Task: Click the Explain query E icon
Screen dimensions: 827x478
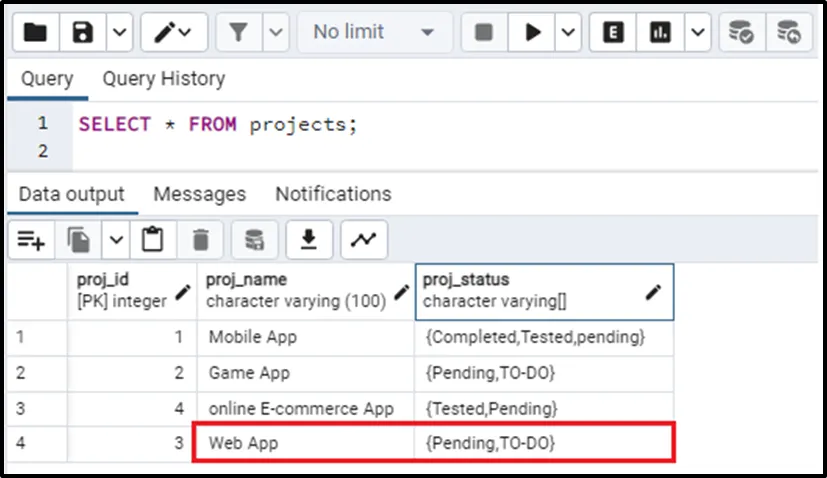Action: [614, 33]
